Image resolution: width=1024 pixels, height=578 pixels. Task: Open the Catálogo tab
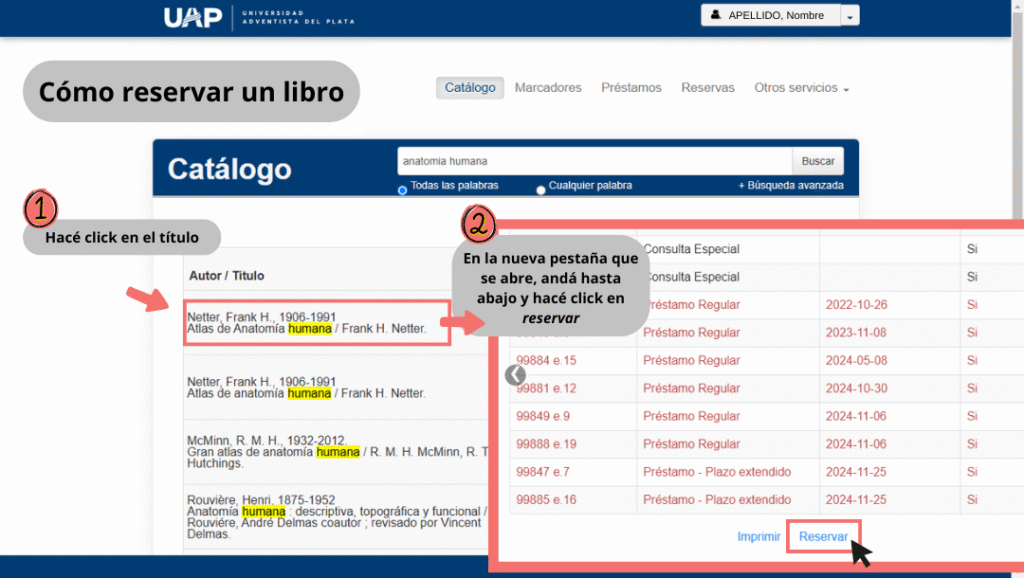[x=470, y=88]
